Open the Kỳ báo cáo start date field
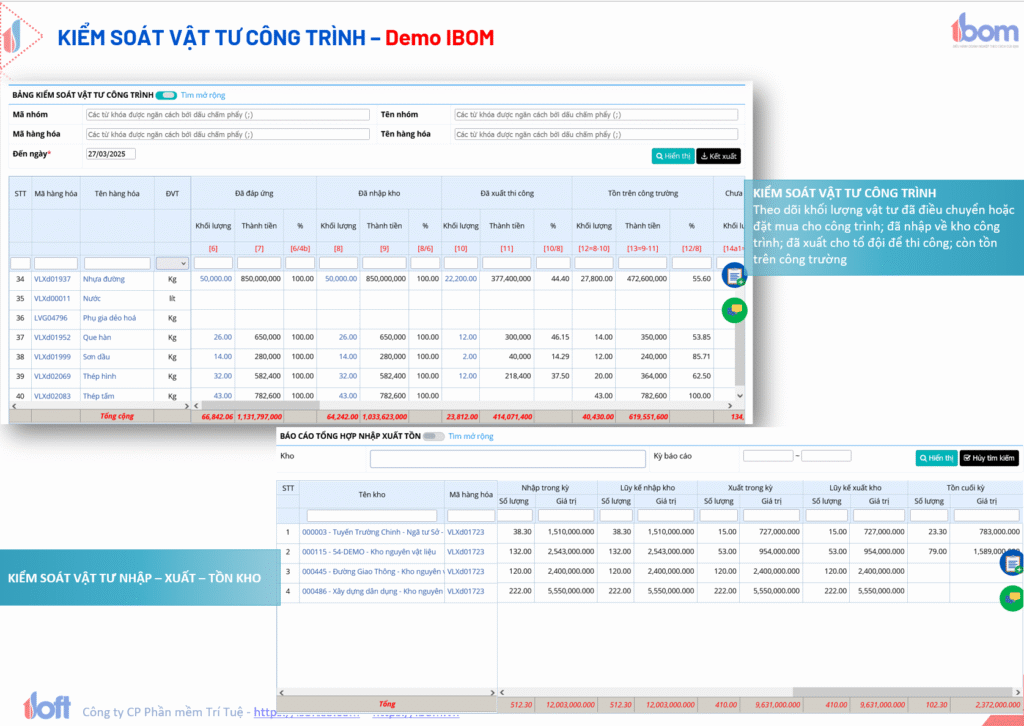The width and height of the screenshot is (1024, 726). coord(767,456)
